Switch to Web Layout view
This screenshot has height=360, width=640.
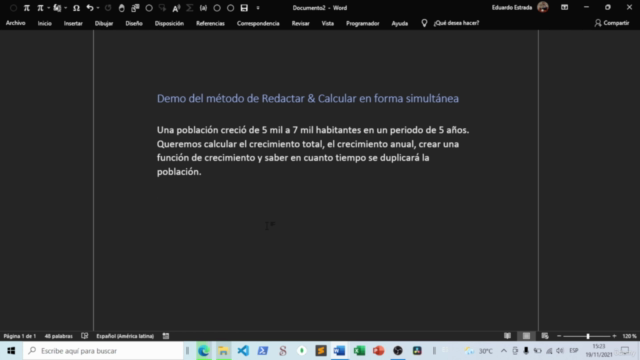pyautogui.click(x=545, y=336)
